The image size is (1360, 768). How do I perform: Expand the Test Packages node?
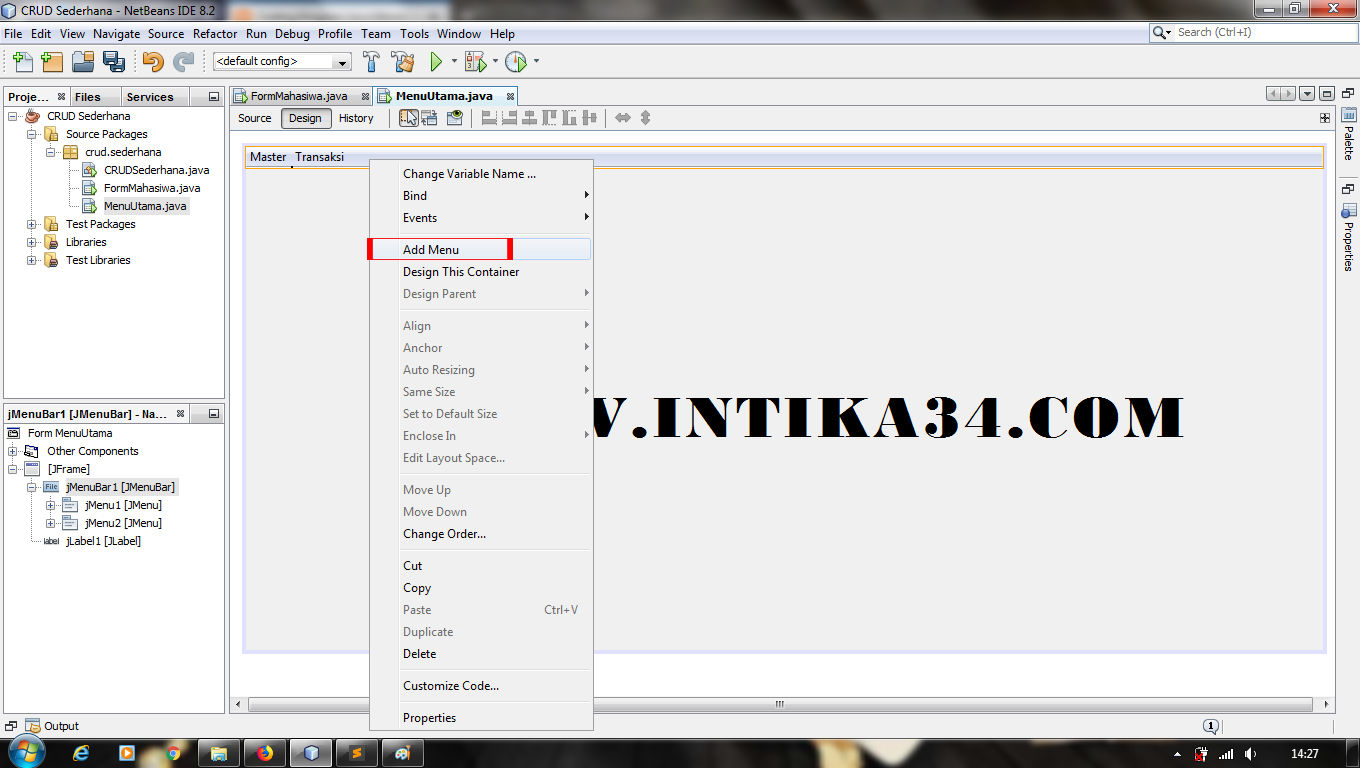[33, 224]
